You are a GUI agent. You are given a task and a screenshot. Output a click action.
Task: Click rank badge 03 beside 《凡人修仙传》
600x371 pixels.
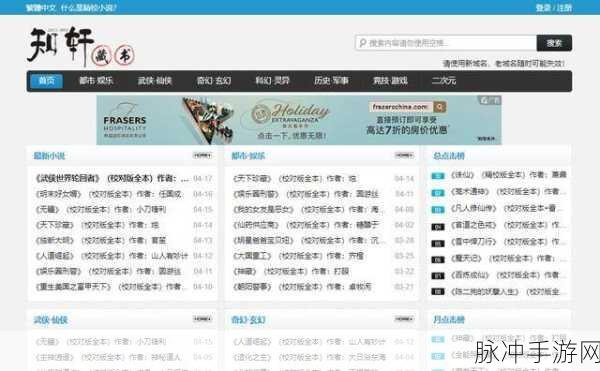click(x=438, y=210)
